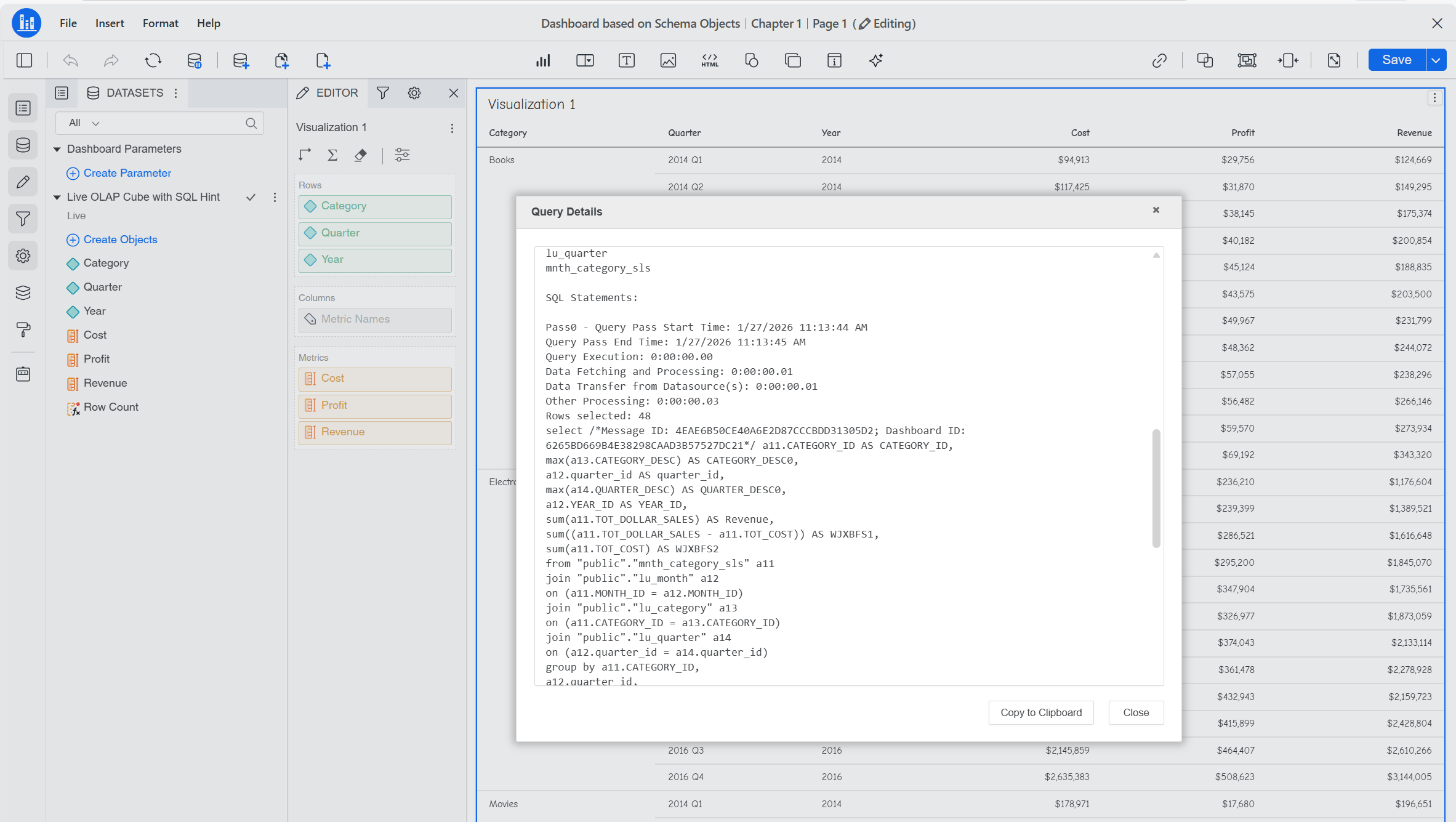The height and width of the screenshot is (822, 1456).
Task: Switch to the editor filter tab
Action: 382,93
